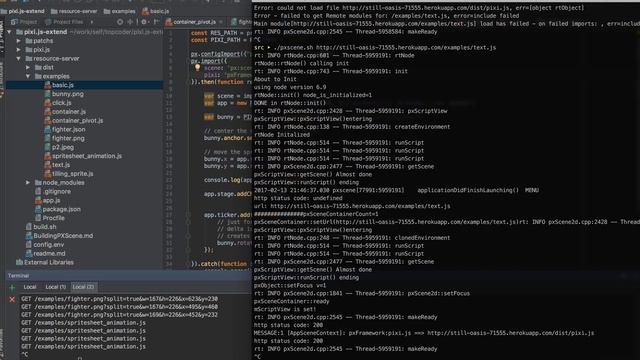Click the JavaScript file icon beside click.js
This screenshot has height=360, width=640.
click(47, 103)
